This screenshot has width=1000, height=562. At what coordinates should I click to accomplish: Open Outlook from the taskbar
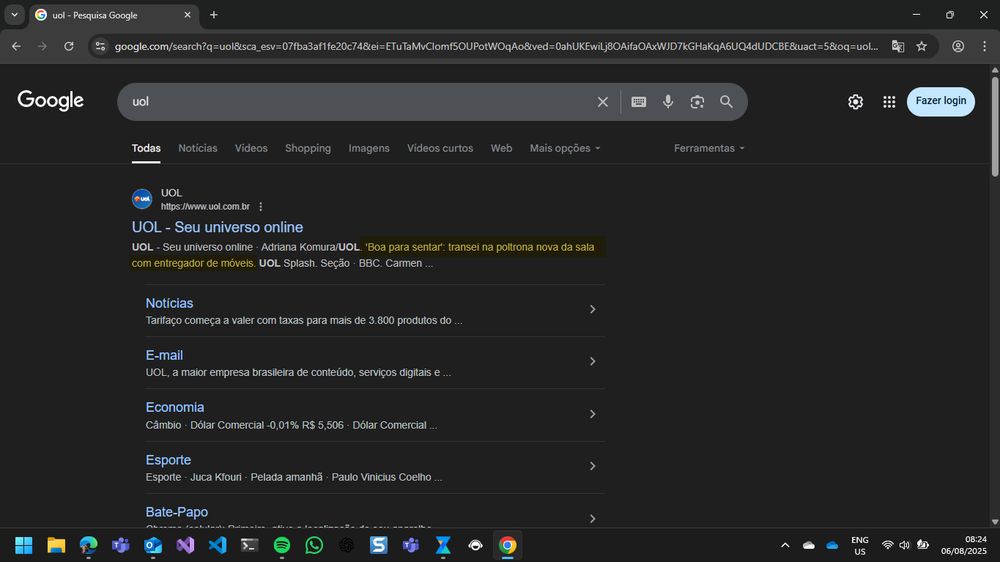(x=153, y=545)
